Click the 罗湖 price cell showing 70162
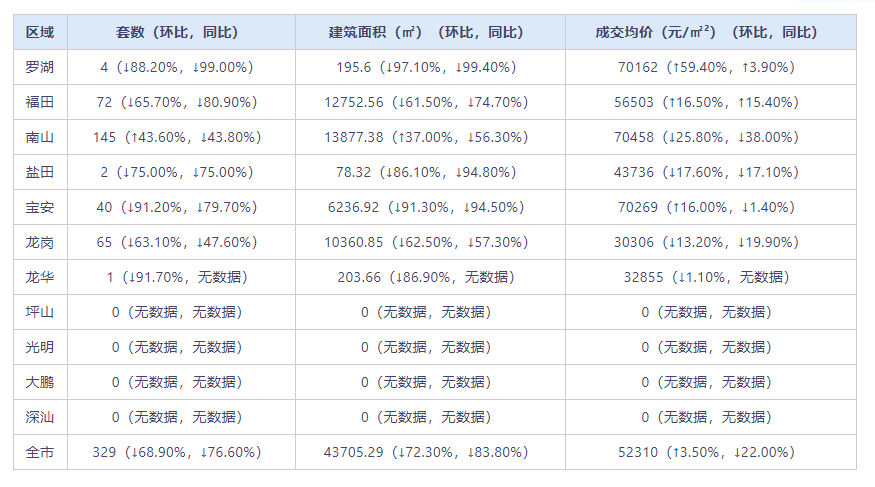The image size is (875, 487). (x=706, y=67)
